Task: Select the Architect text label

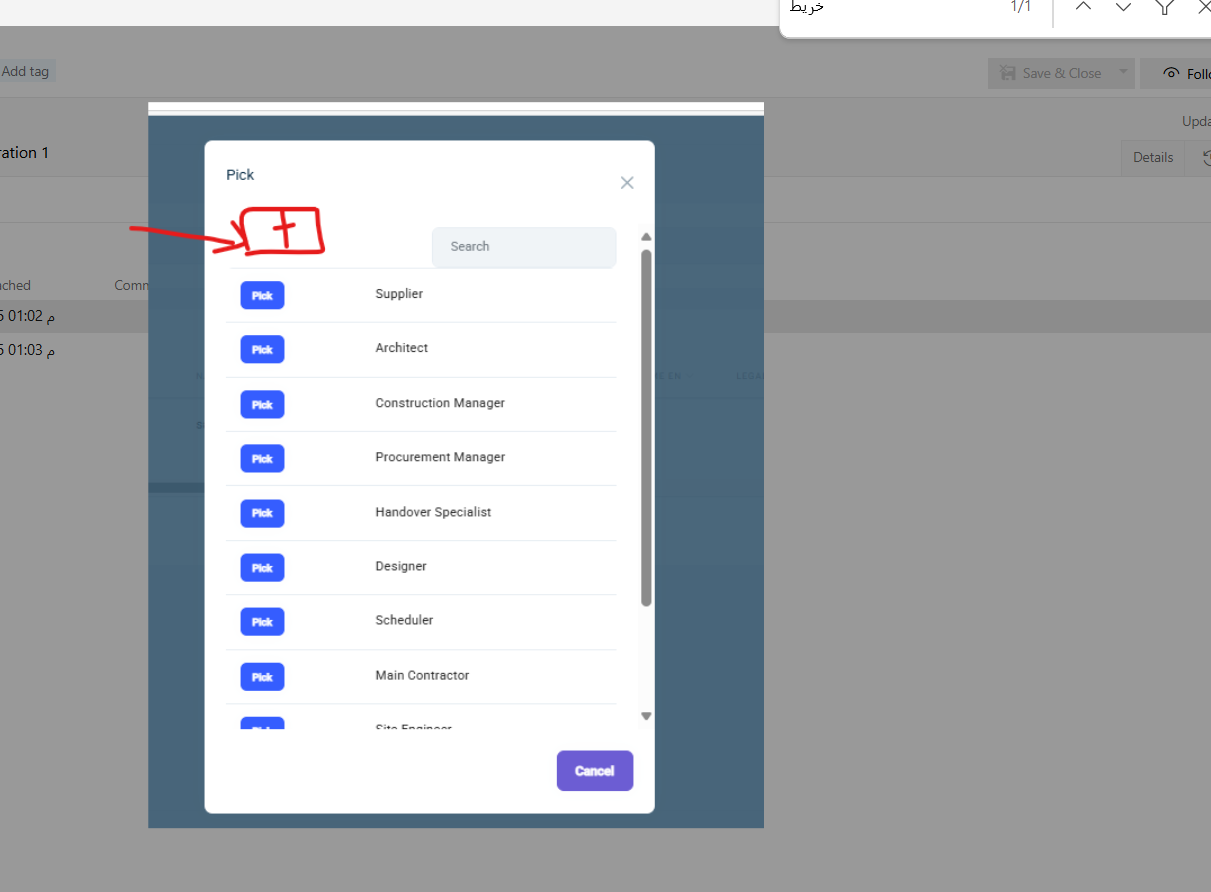Action: click(401, 348)
